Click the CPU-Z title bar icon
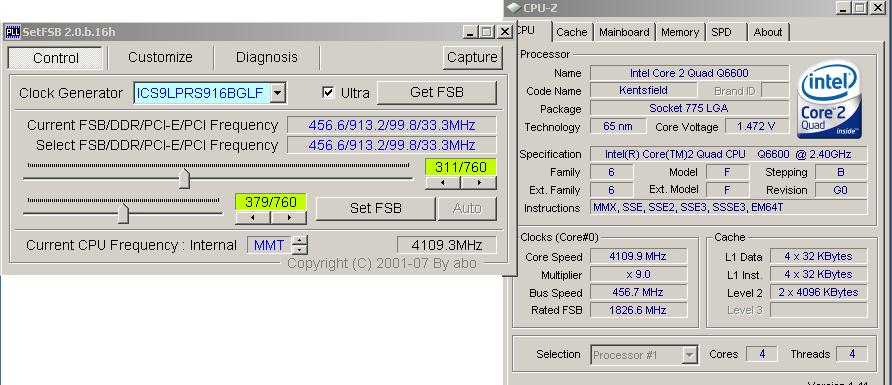892x385 pixels. [x=514, y=8]
